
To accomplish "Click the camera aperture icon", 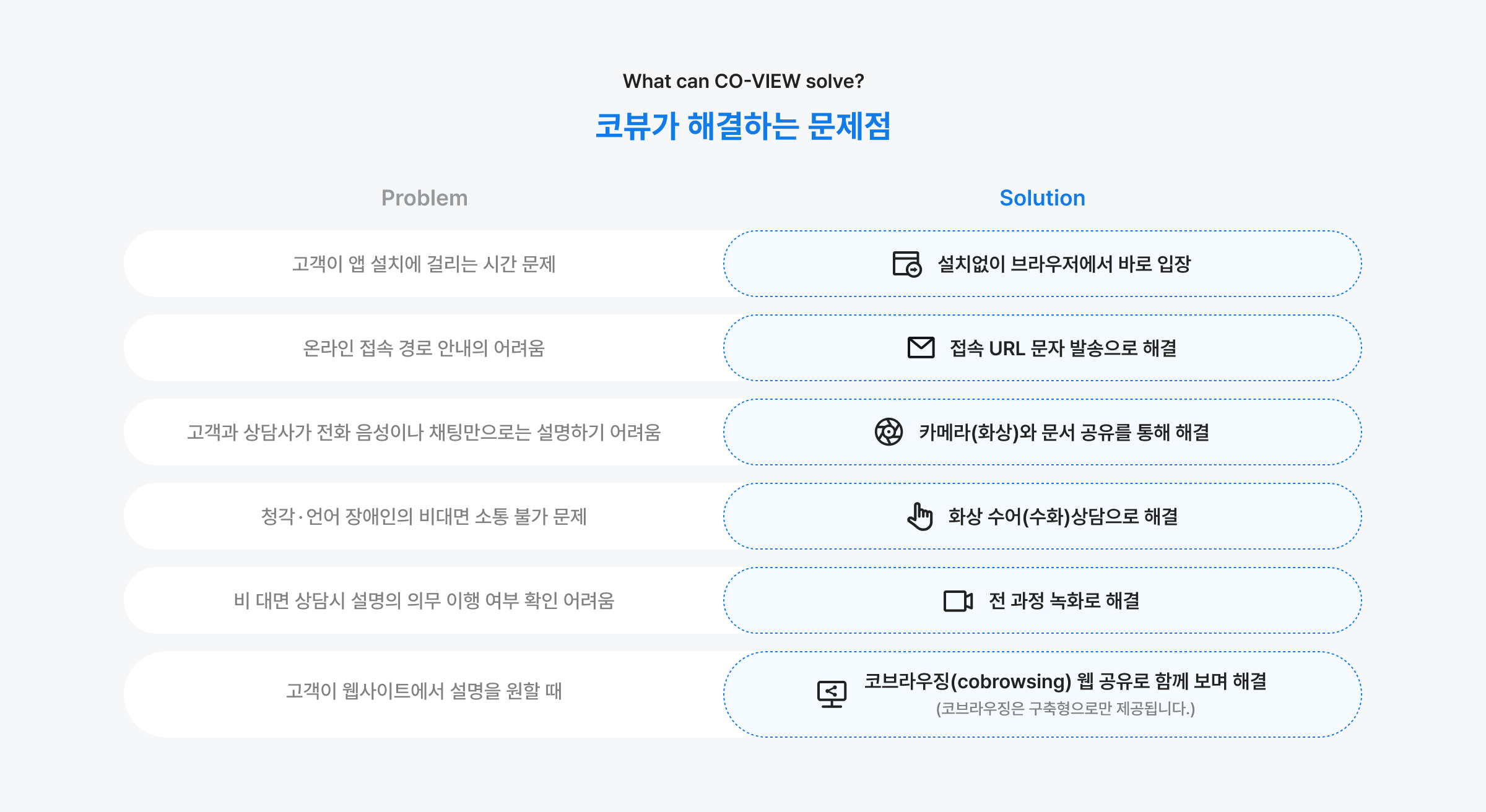I will tap(889, 432).
